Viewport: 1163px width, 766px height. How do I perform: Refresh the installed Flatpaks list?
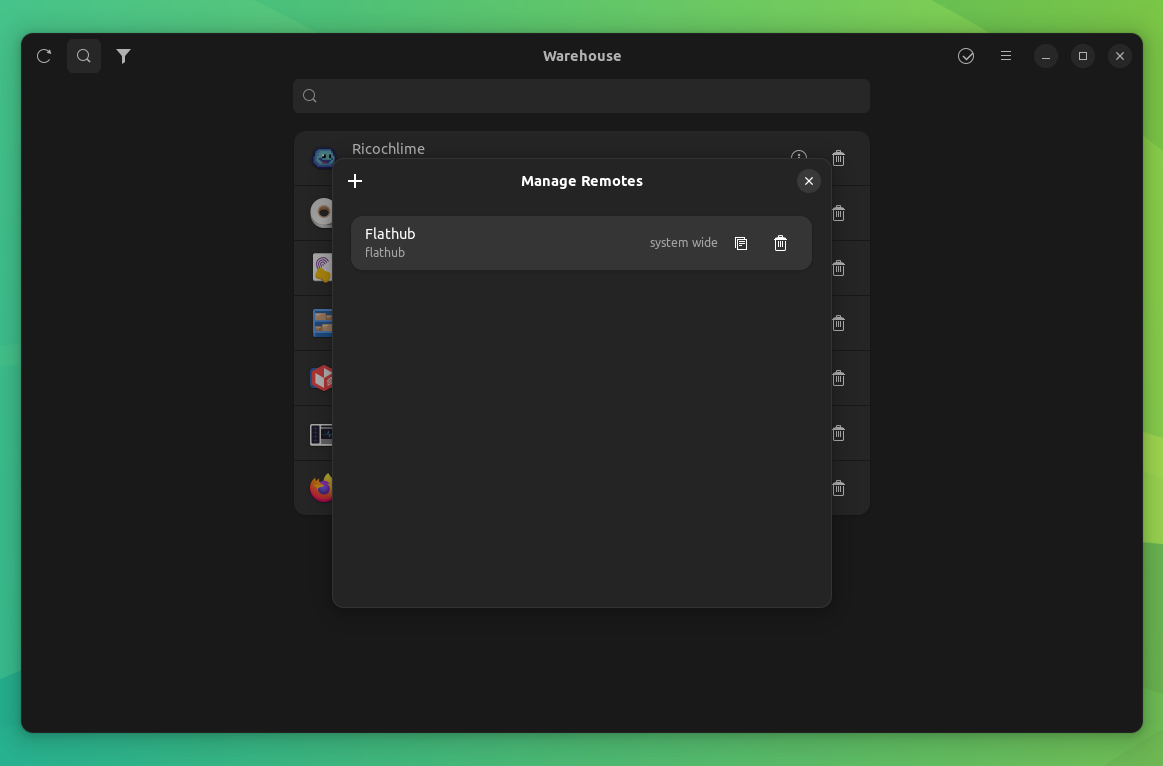[43, 56]
